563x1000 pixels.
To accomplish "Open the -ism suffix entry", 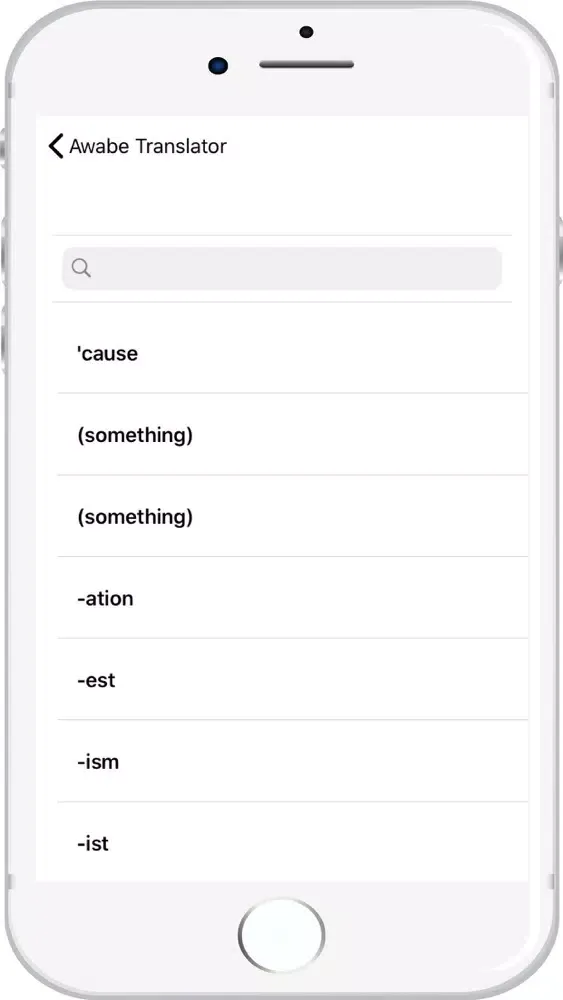I will coord(293,761).
